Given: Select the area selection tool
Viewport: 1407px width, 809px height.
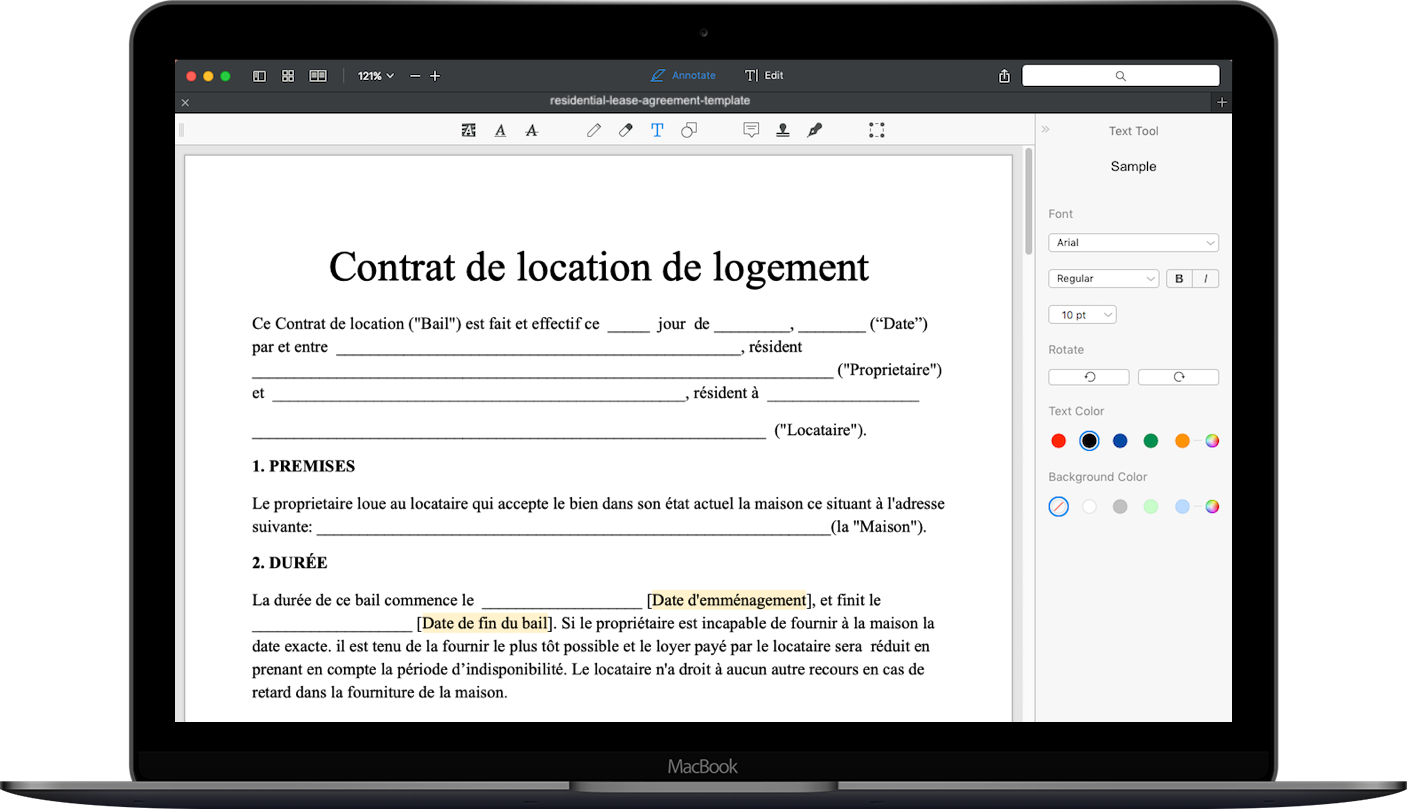Looking at the screenshot, I should [x=877, y=130].
